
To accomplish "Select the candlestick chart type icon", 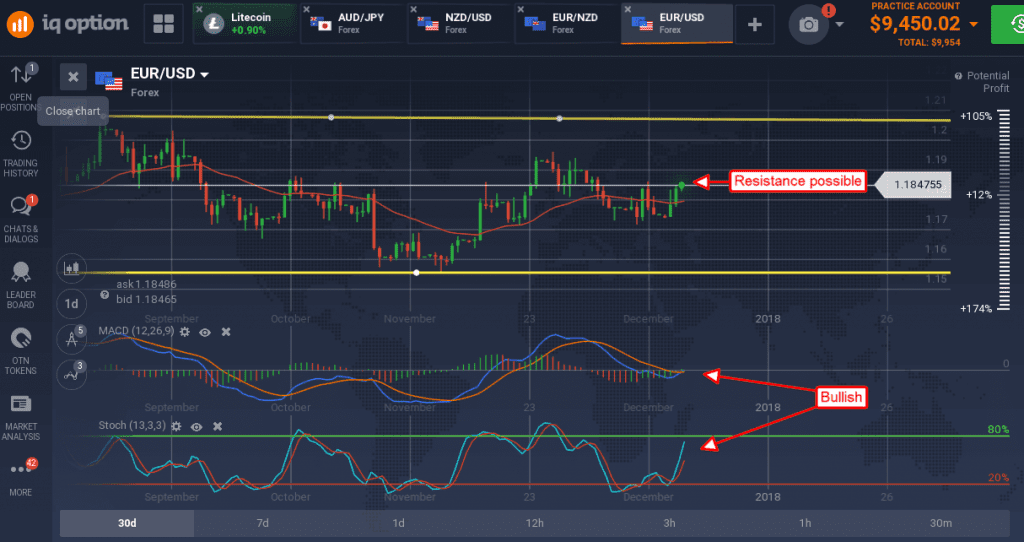I will coord(72,268).
